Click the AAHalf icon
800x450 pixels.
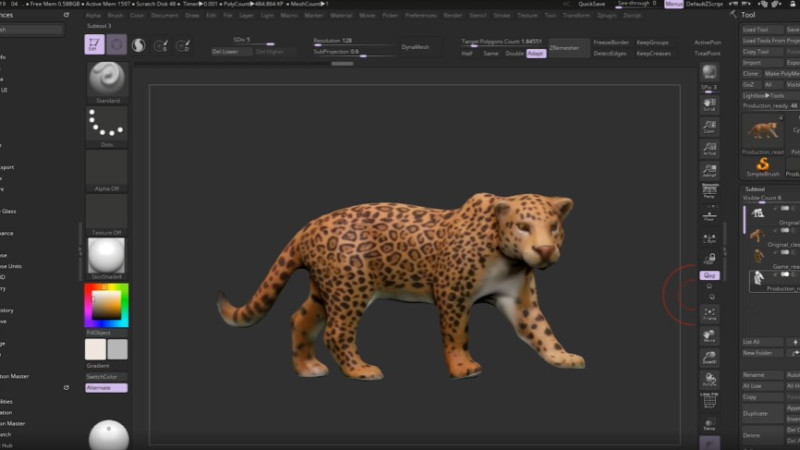click(x=709, y=170)
